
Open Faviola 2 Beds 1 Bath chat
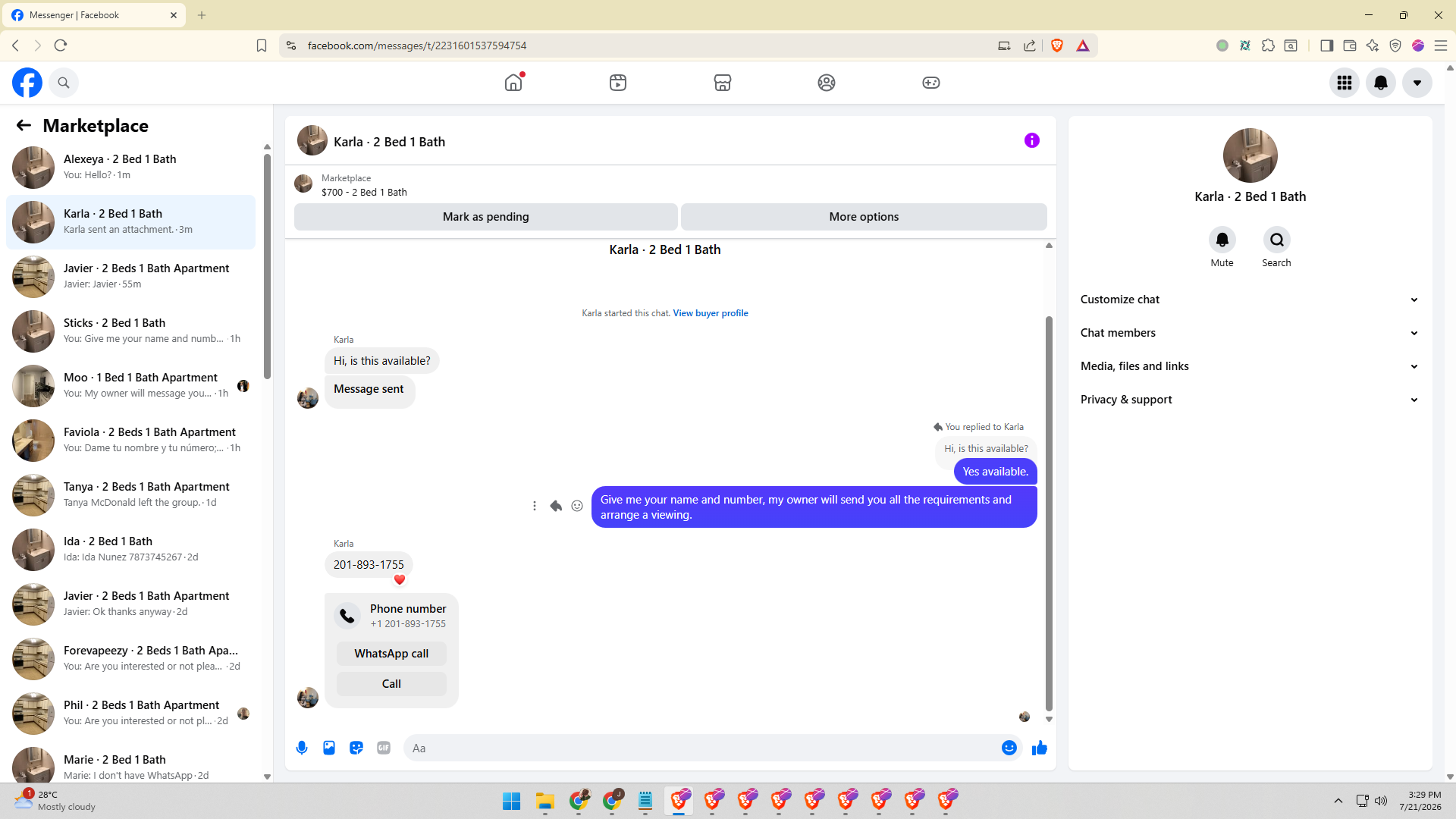[130, 441]
